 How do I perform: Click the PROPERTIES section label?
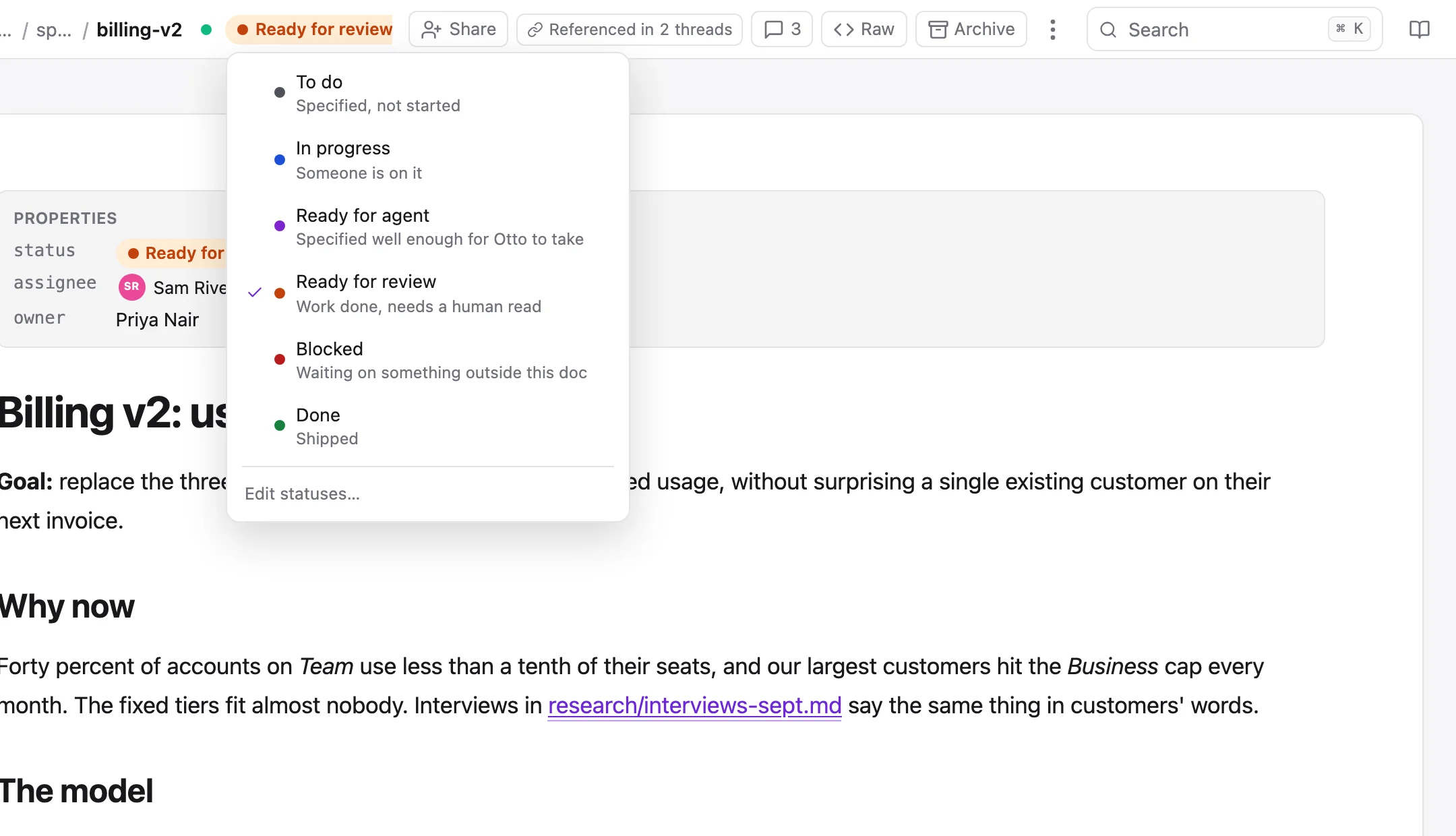[65, 218]
